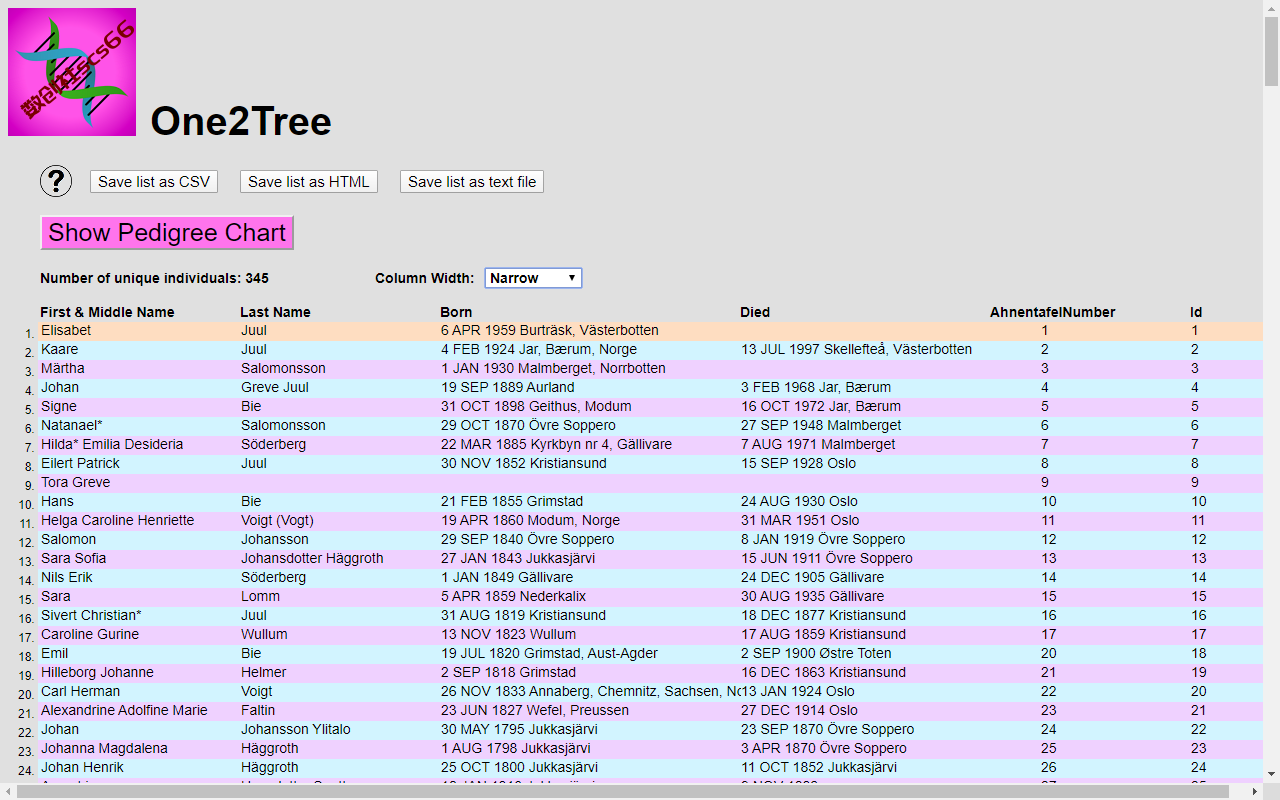Select Lomm last name cell
Screen dimensions: 1280x800
click(x=260, y=596)
